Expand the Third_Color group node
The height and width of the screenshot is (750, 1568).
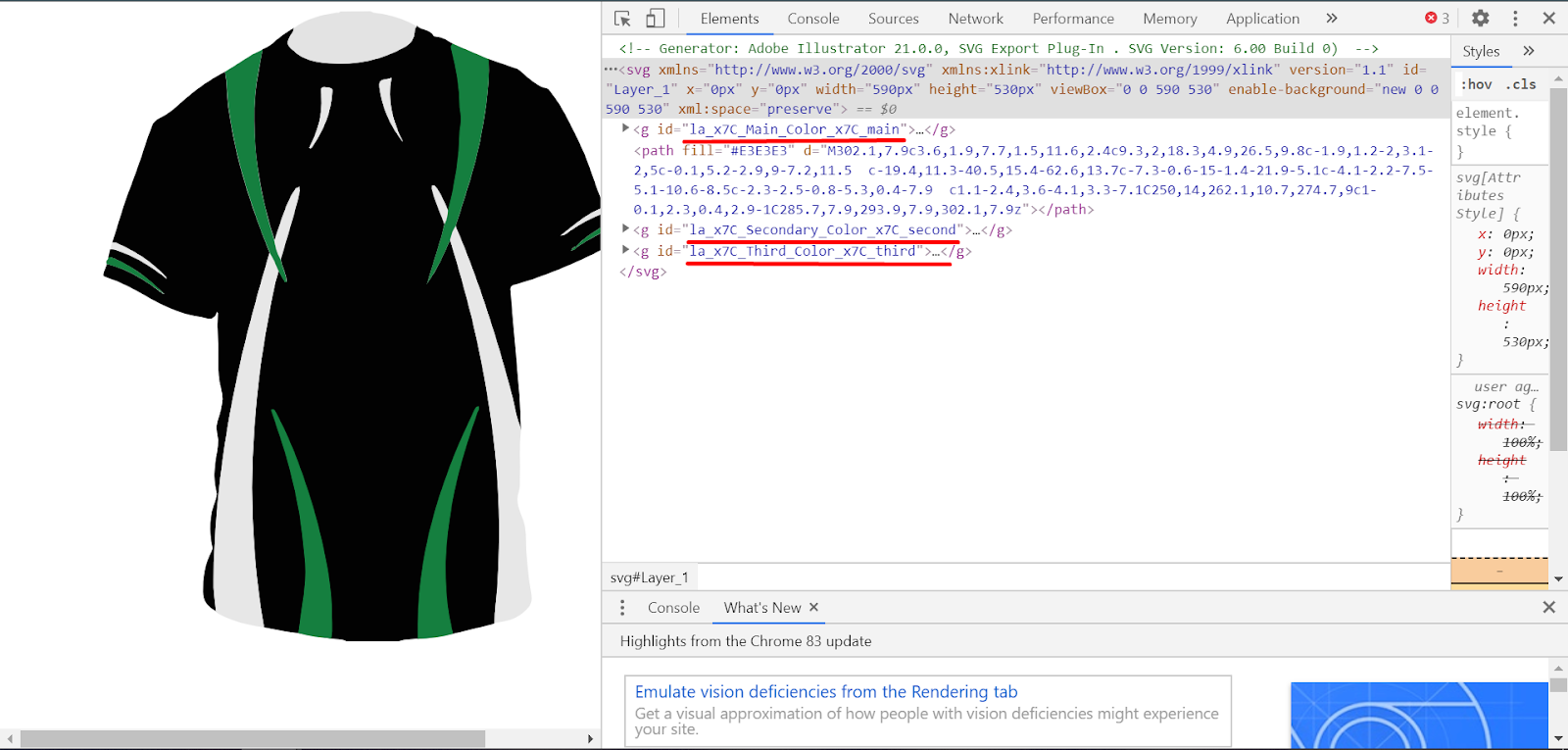point(625,250)
